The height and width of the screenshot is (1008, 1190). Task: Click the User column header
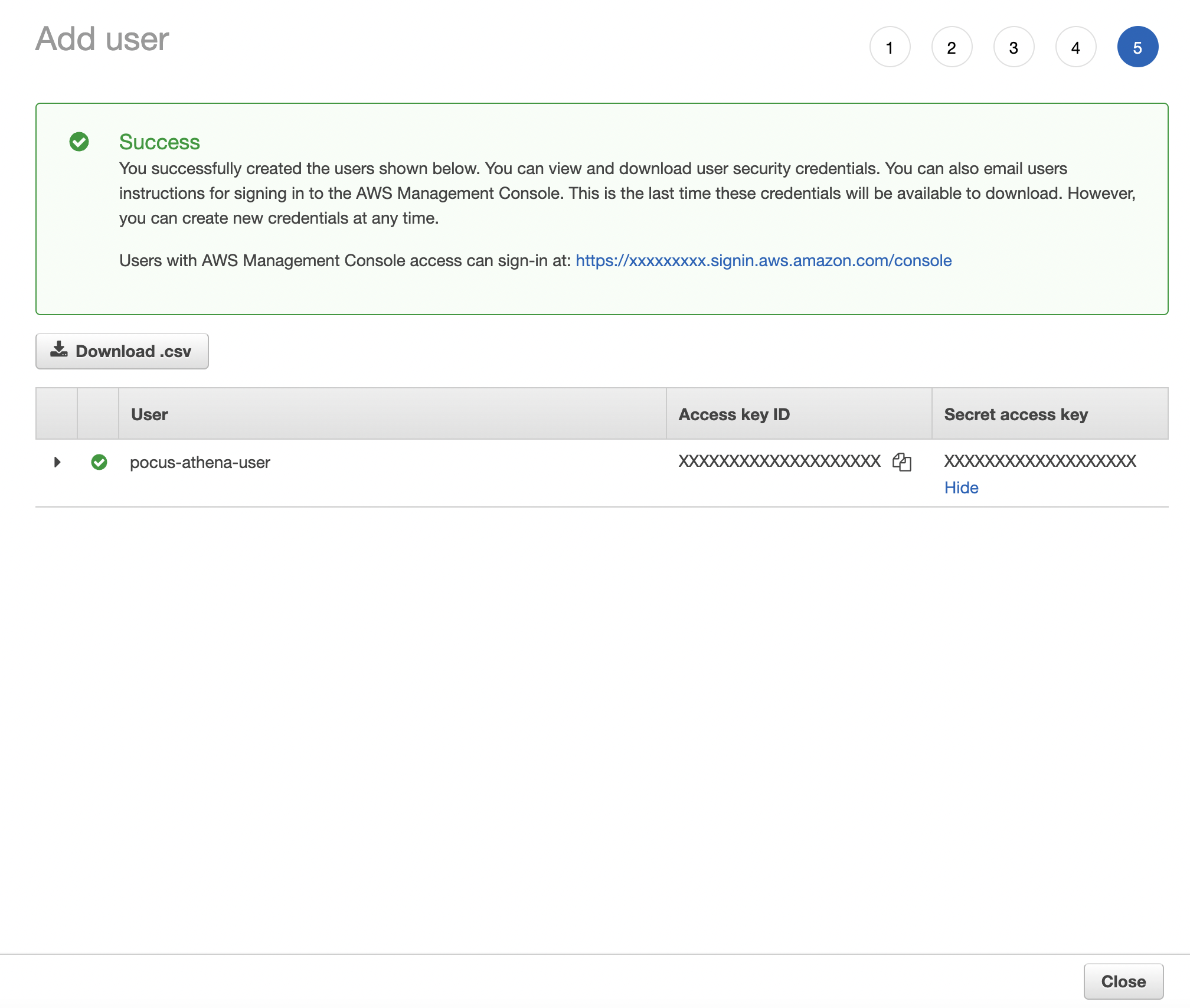pyautogui.click(x=150, y=414)
